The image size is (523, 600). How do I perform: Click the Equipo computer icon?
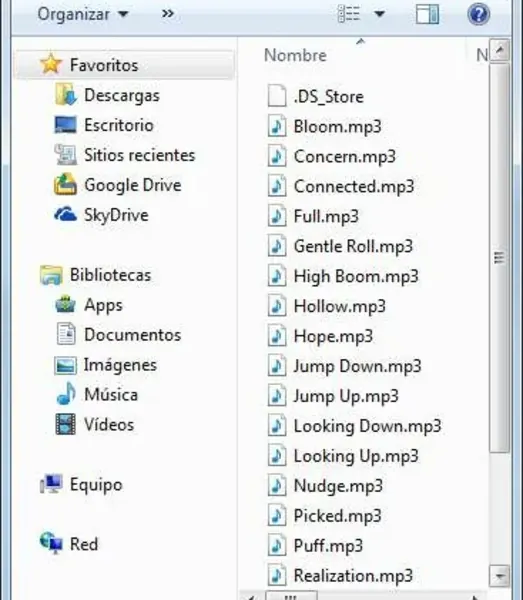click(x=51, y=484)
